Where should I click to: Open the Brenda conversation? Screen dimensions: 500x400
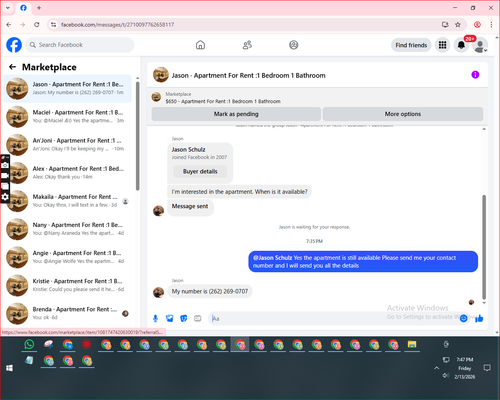68,313
